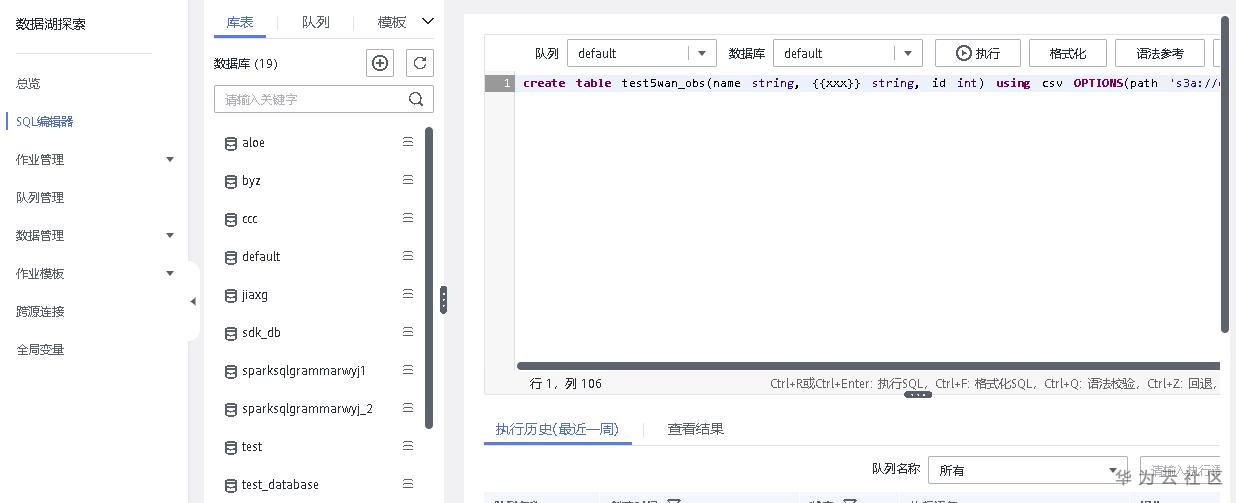Refresh the database list
1236x503 pixels.
click(x=421, y=63)
